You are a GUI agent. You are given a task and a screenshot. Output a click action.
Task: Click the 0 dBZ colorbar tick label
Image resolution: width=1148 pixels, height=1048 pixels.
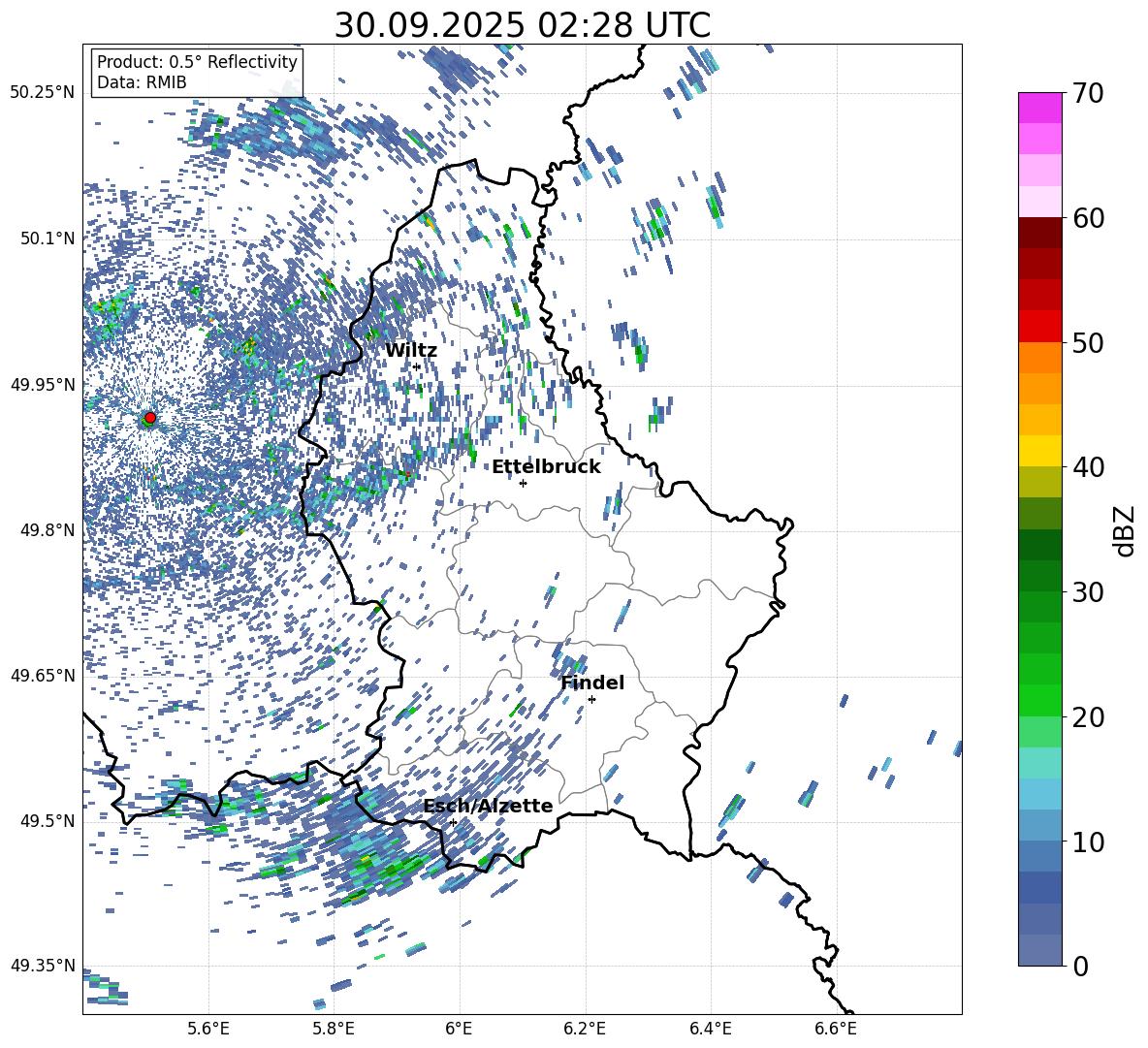coord(1080,966)
